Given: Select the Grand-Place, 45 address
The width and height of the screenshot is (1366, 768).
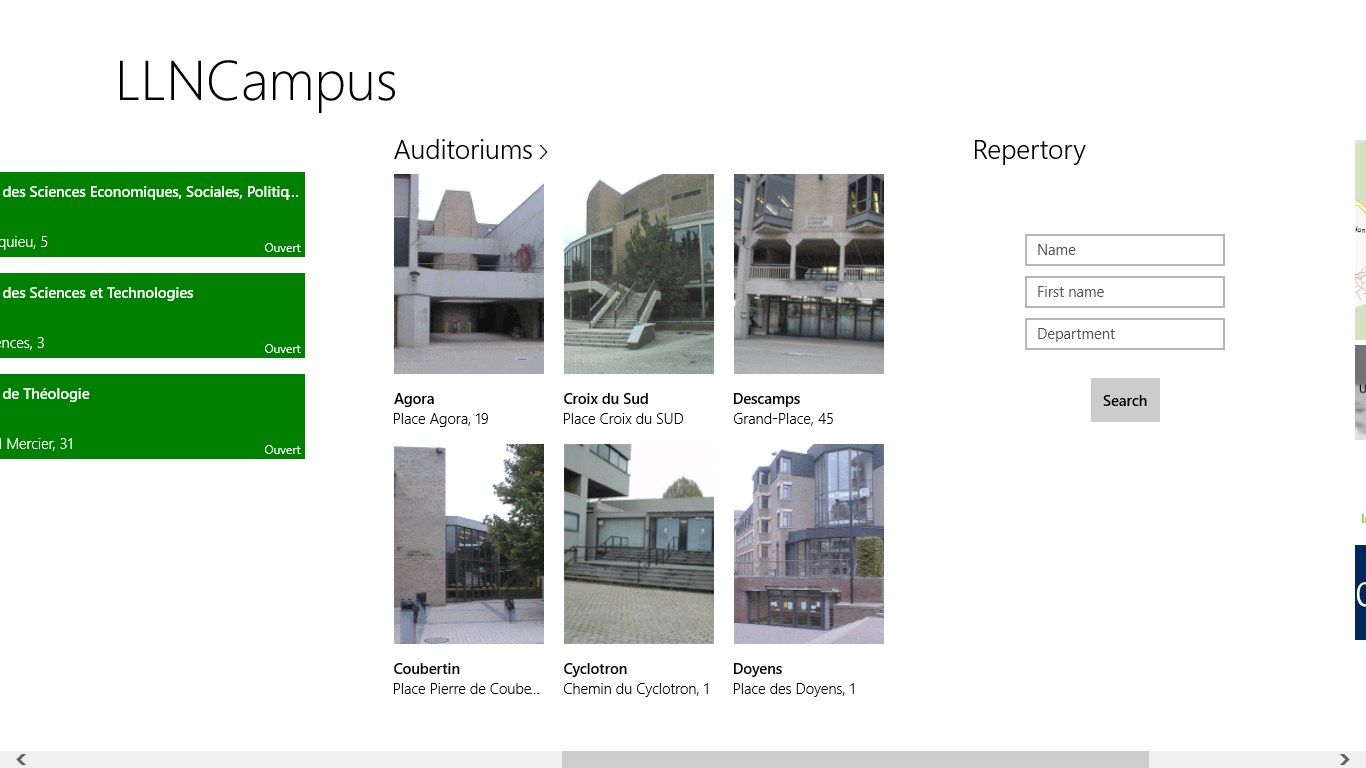Looking at the screenshot, I should [783, 419].
